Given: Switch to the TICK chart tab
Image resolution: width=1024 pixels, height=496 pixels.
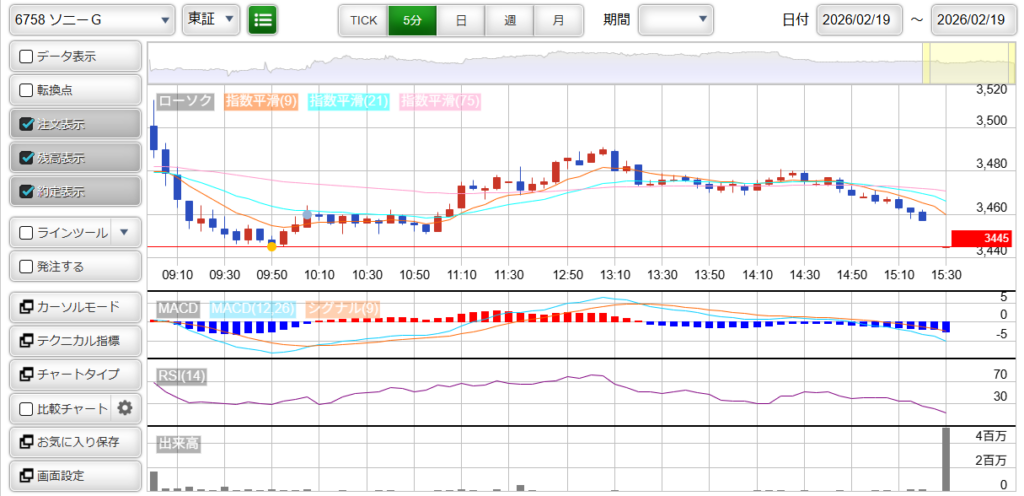Looking at the screenshot, I should click(363, 19).
